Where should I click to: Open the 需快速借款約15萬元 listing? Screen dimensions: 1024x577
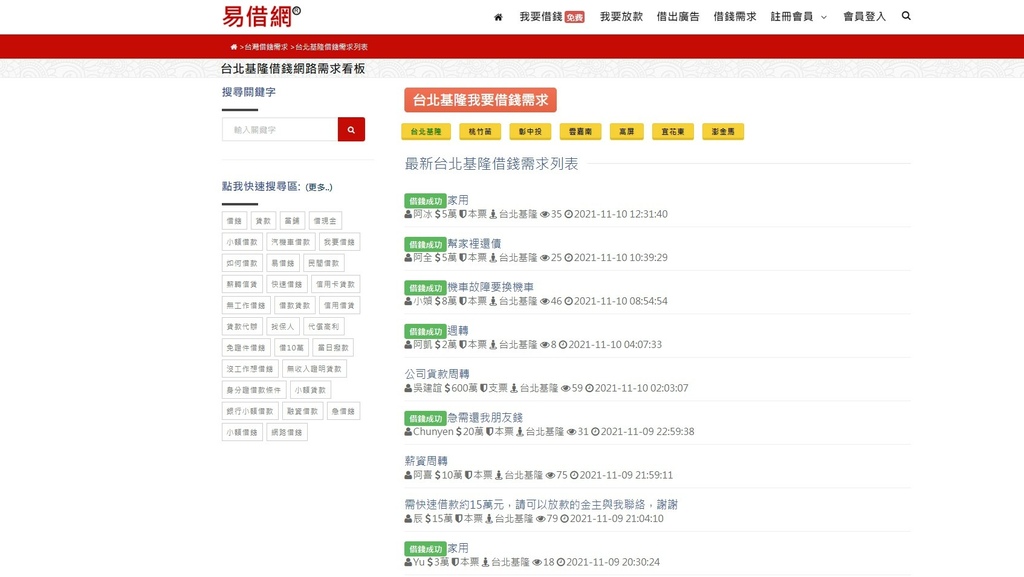point(541,505)
